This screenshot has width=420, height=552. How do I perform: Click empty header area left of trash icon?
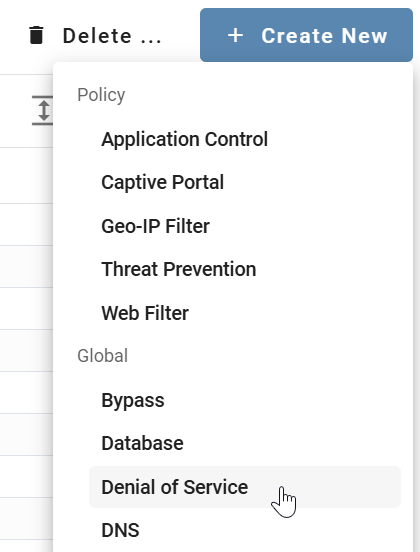click(12, 35)
